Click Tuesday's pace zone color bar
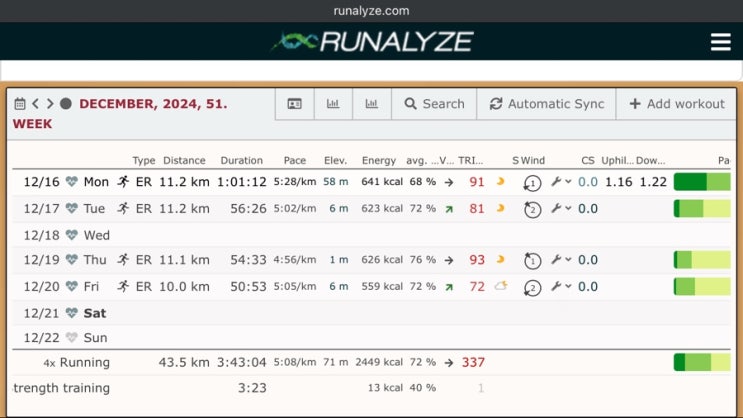 tap(702, 209)
